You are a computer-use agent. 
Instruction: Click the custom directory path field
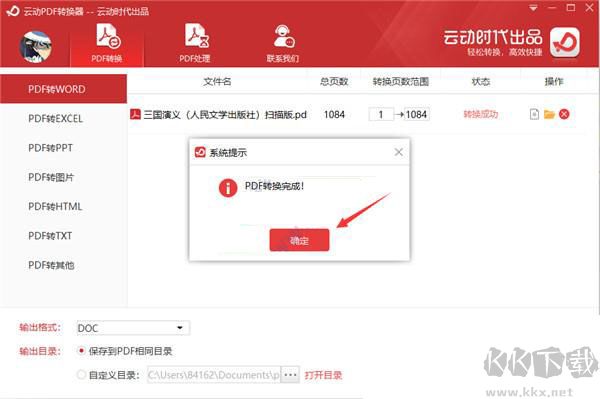[x=214, y=375]
